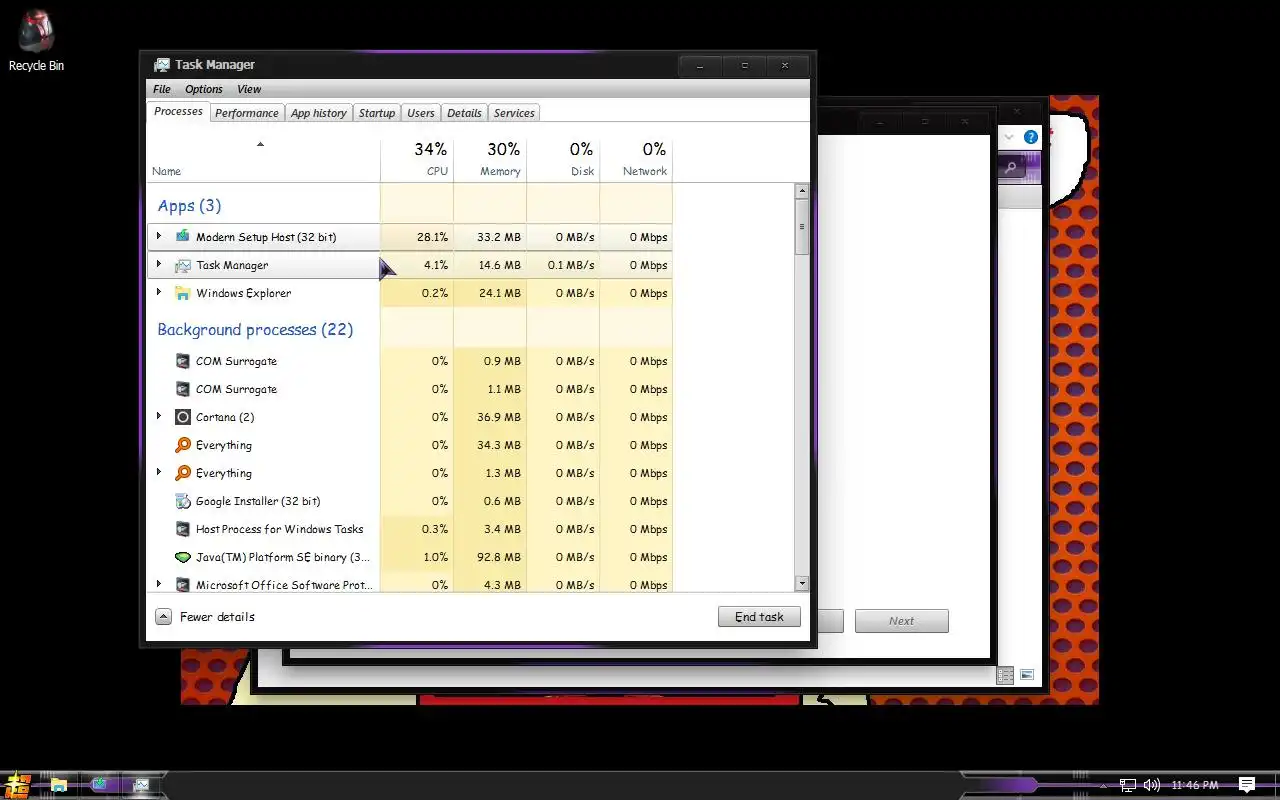Click the Task Manager process row icon
Viewport: 1280px width, 800px height.
click(x=182, y=265)
